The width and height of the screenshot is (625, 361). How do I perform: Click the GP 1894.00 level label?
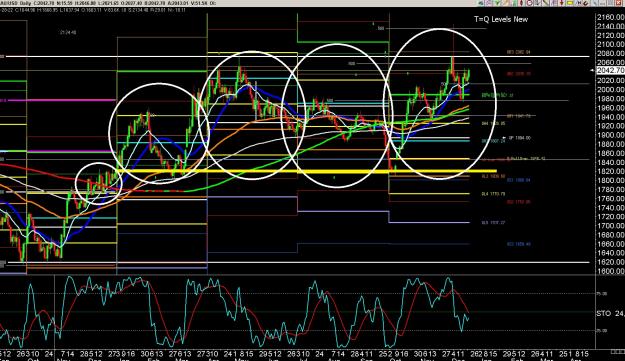520,138
